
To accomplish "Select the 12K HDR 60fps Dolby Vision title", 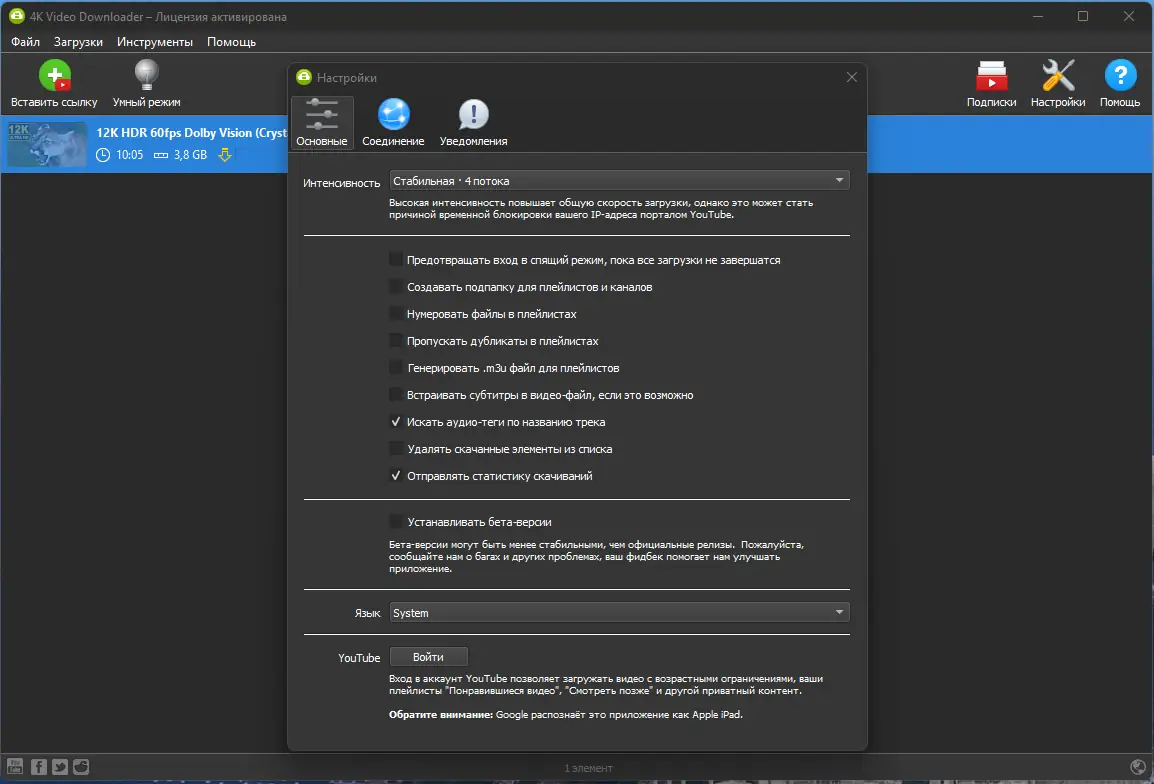I will [x=191, y=133].
